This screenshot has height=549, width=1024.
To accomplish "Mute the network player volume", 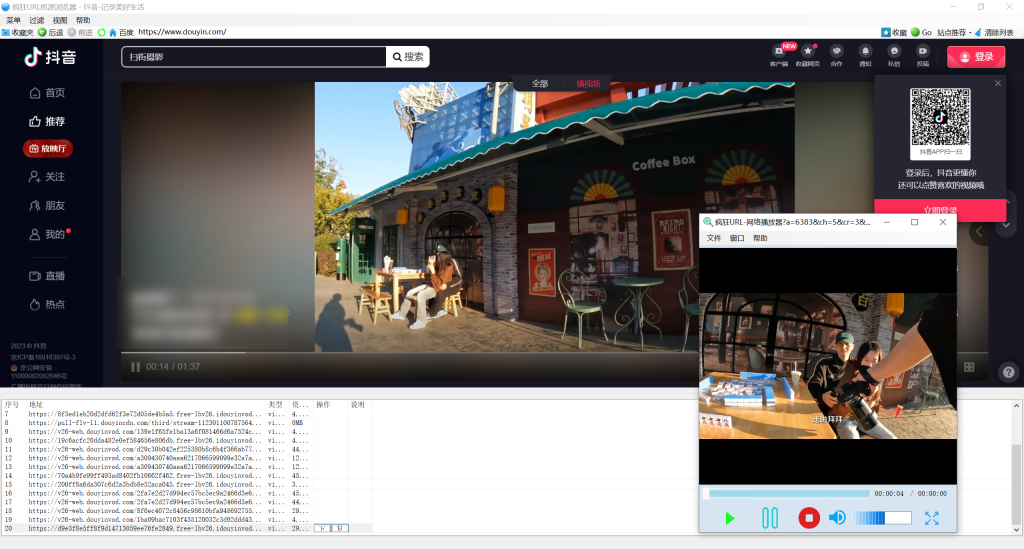I will coord(837,518).
